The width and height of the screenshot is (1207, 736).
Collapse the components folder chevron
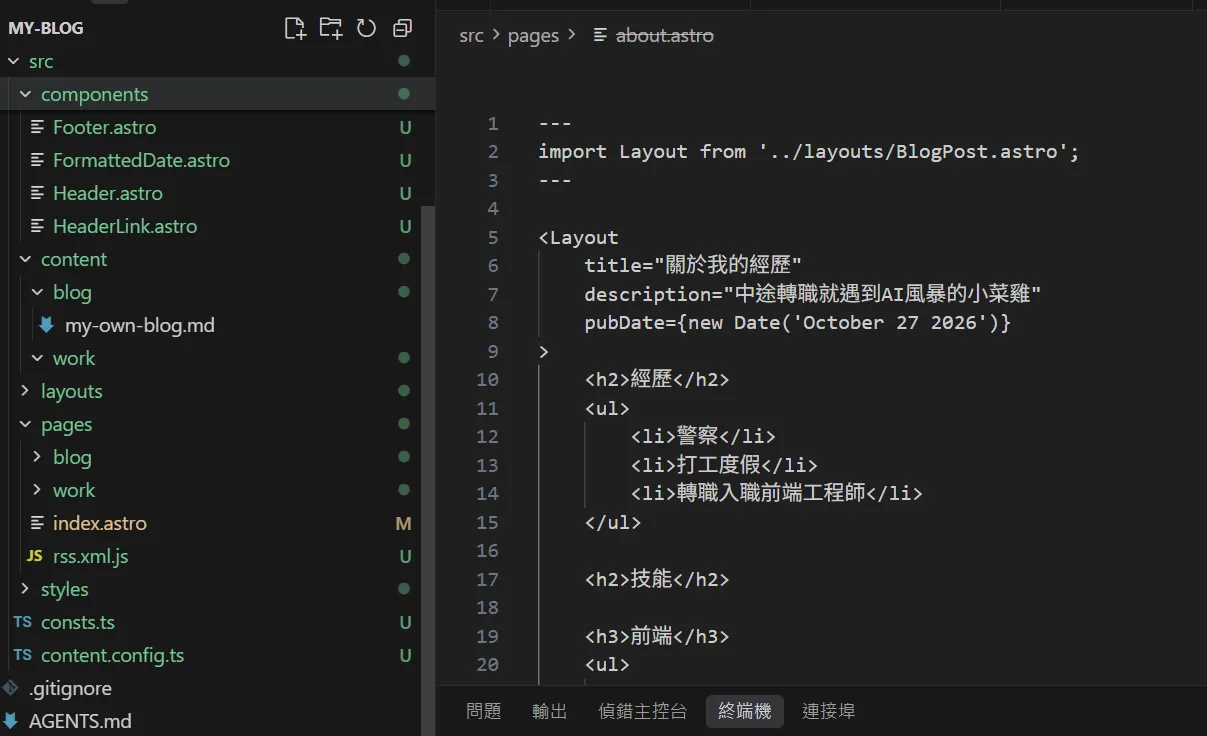click(x=25, y=94)
